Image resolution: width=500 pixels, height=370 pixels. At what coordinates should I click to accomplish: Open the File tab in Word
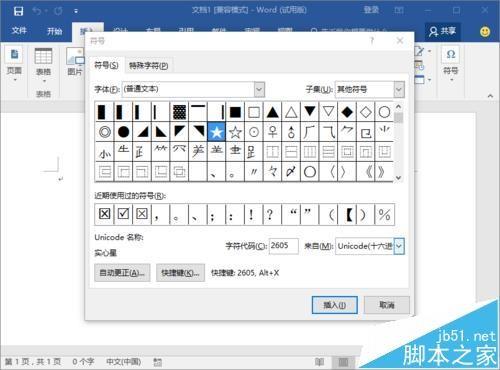19,31
